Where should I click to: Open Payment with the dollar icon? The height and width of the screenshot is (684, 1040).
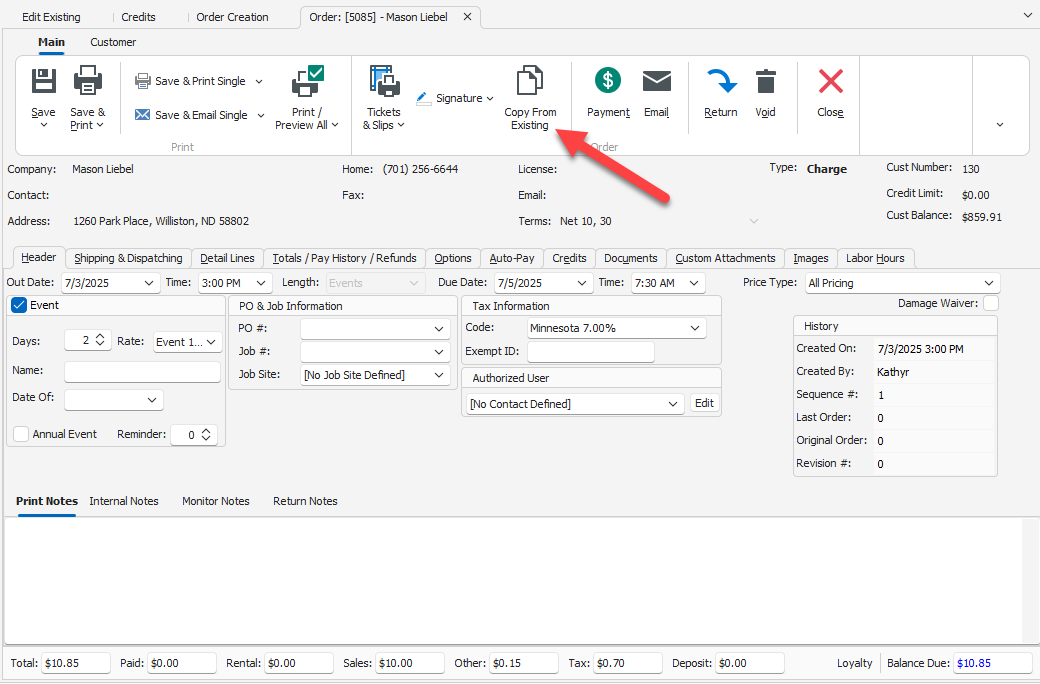point(608,80)
